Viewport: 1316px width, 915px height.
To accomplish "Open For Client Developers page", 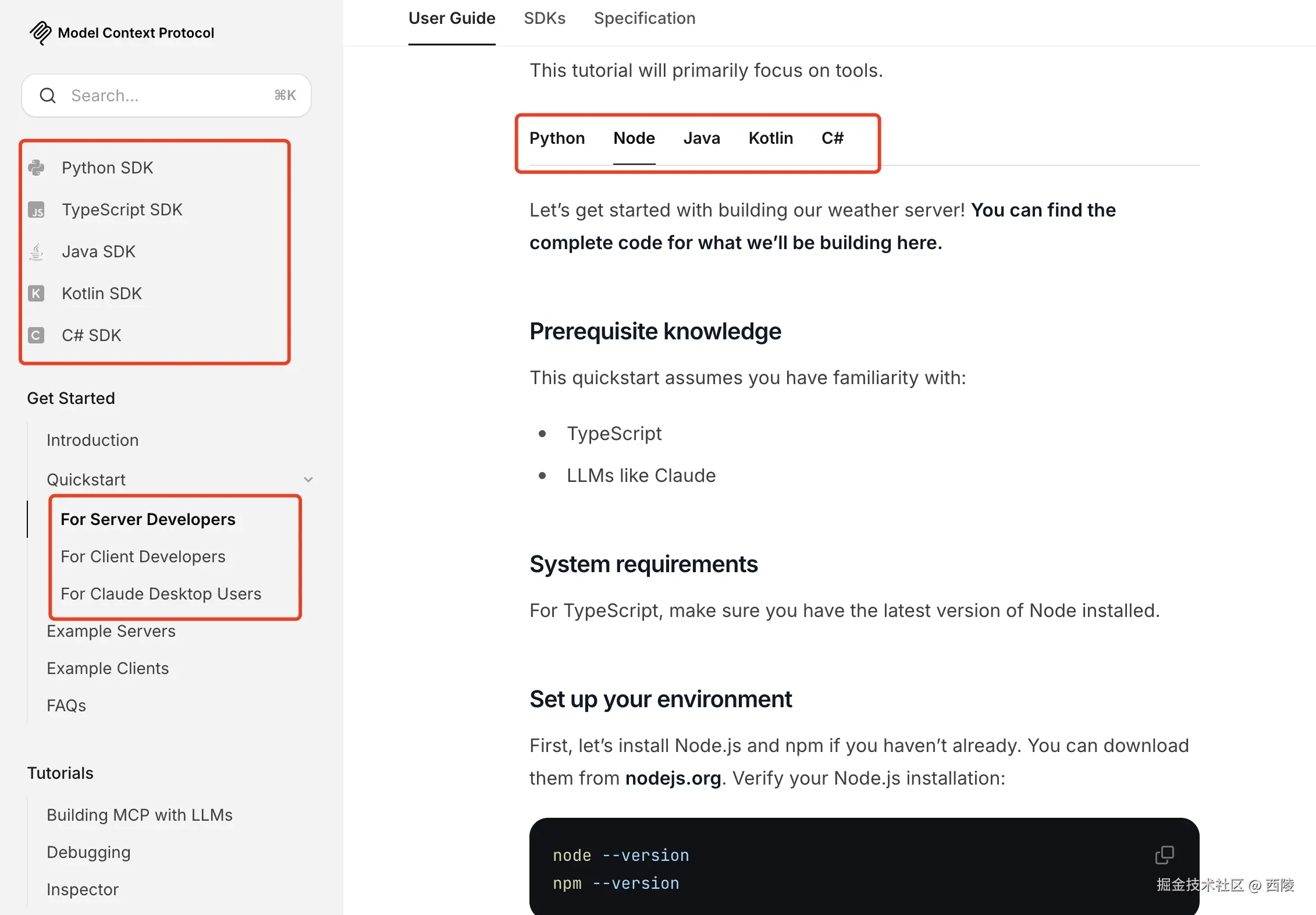I will [x=143, y=556].
